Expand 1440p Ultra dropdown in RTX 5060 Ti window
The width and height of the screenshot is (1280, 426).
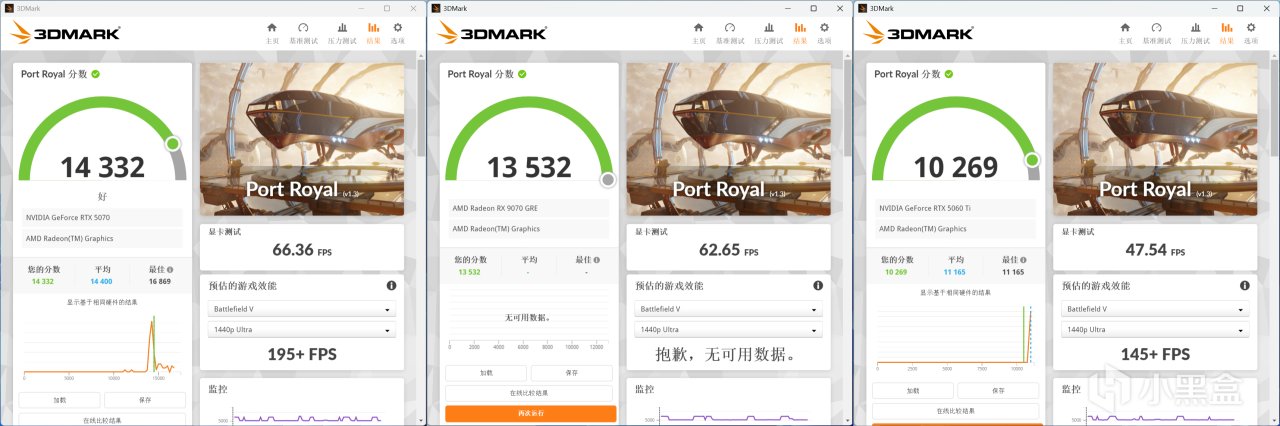tap(1155, 330)
